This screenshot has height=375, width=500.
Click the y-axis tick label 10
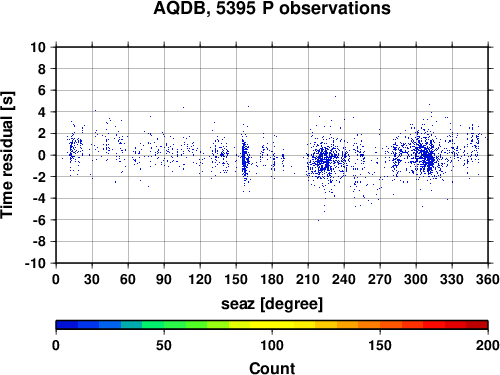pos(38,47)
